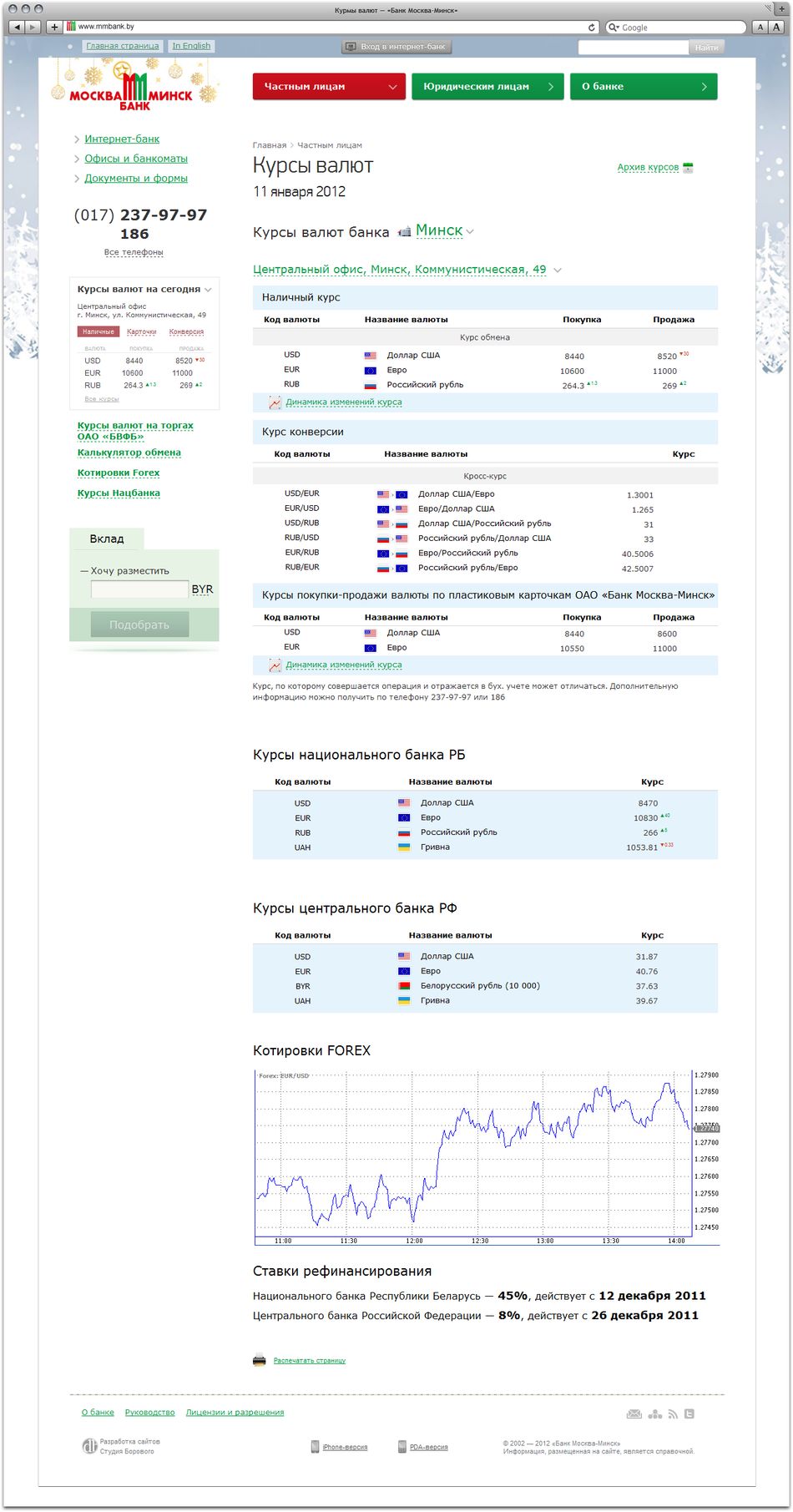Expand the Юридическим лицам menu
This screenshot has width=793, height=1512.
tap(551, 87)
